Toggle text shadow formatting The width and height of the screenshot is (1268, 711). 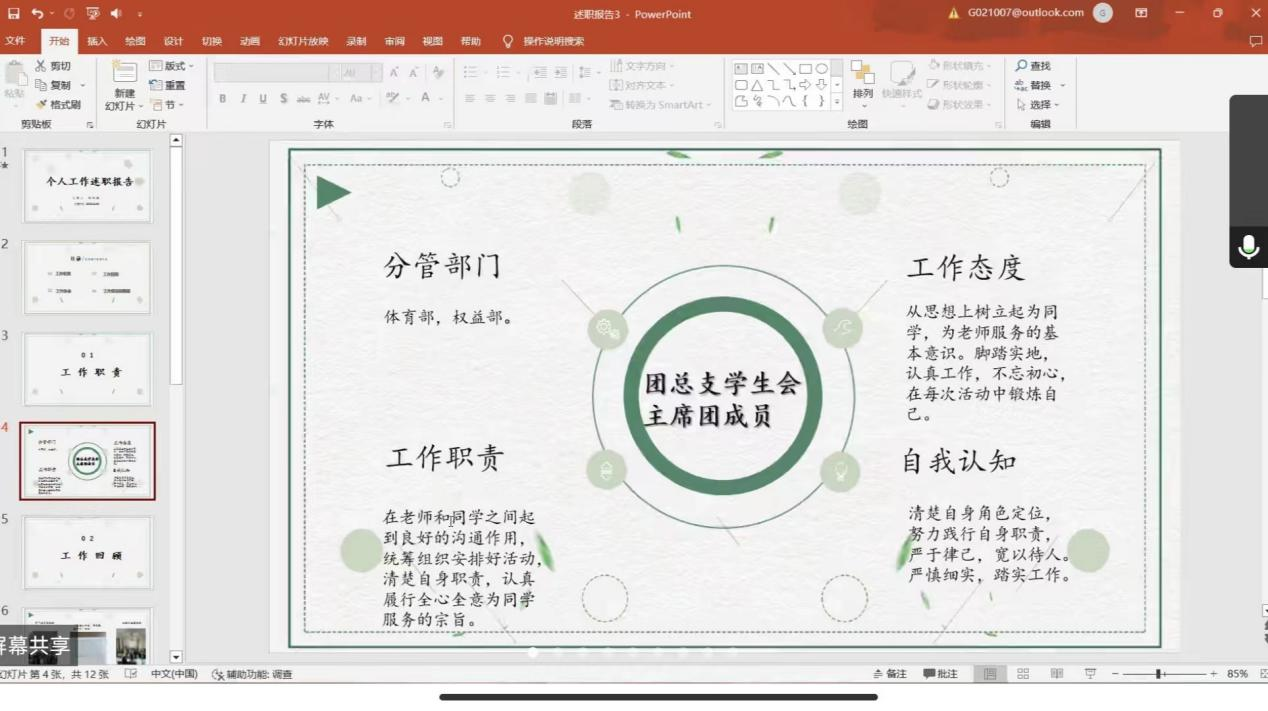click(x=284, y=98)
